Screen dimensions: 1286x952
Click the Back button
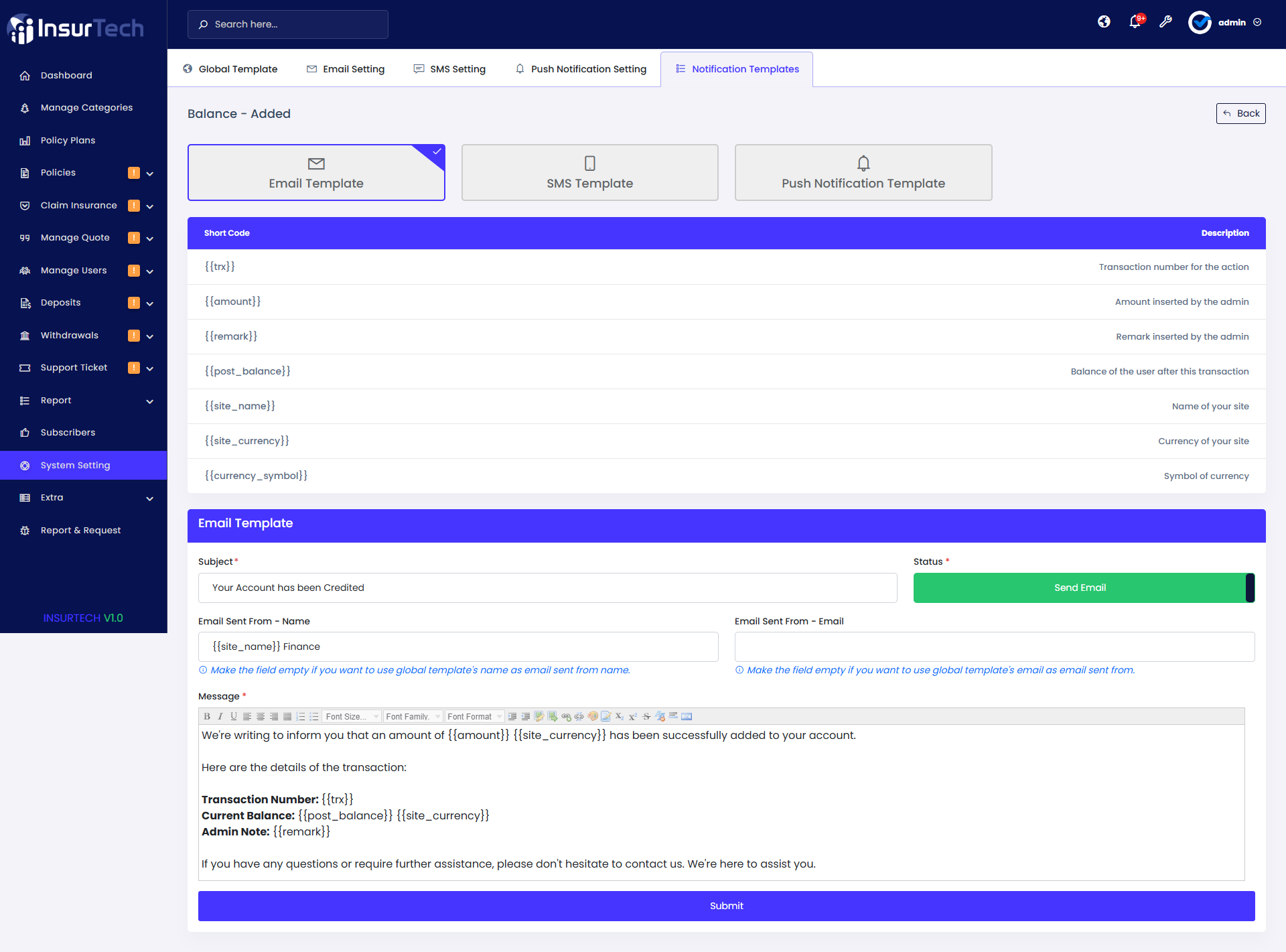(1240, 113)
